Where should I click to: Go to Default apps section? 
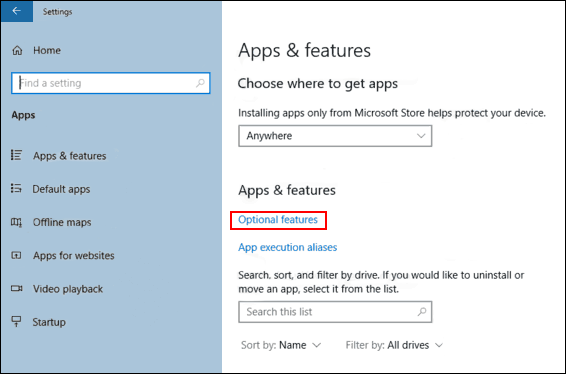(61, 189)
